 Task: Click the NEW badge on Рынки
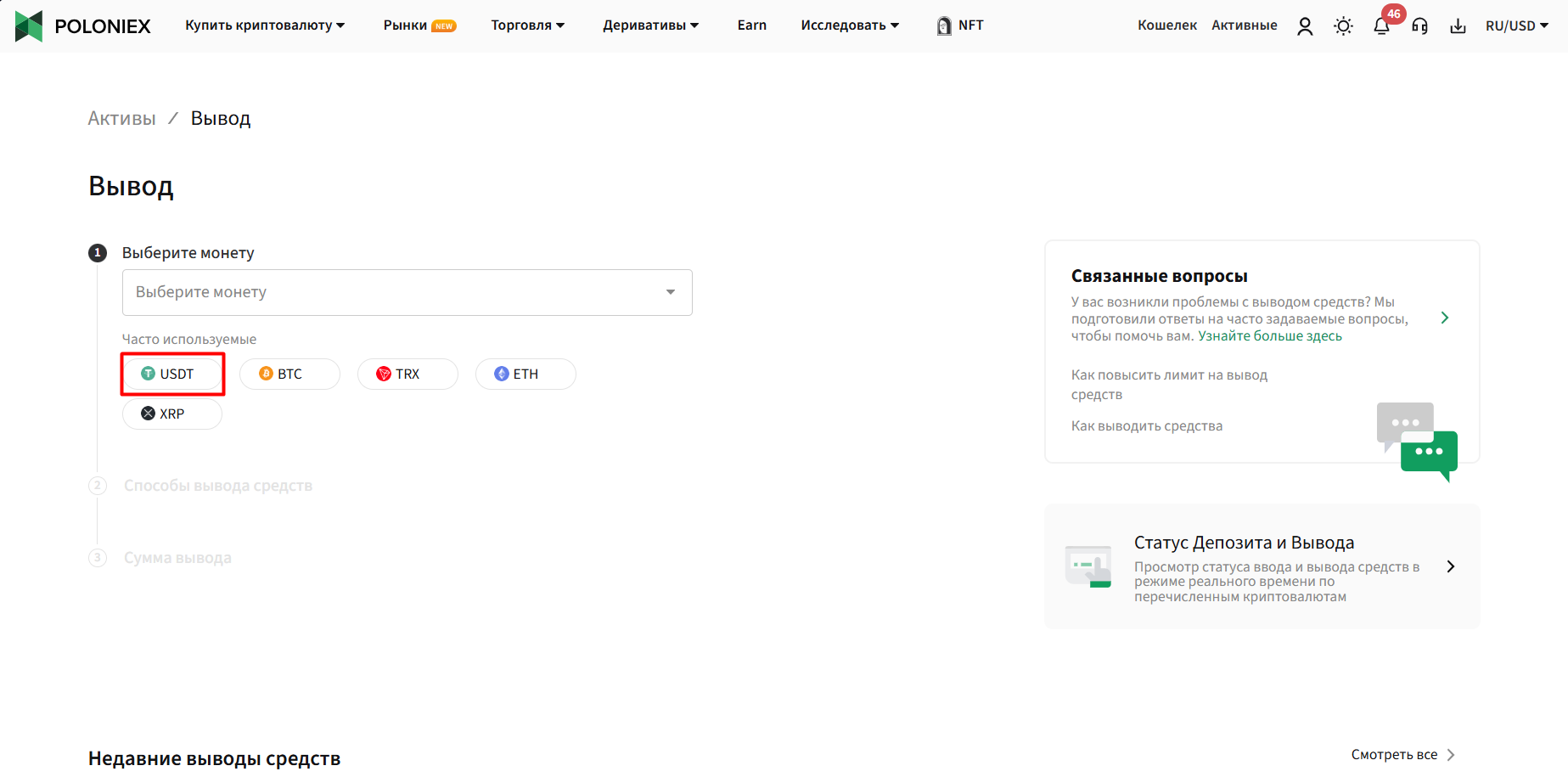pos(444,26)
